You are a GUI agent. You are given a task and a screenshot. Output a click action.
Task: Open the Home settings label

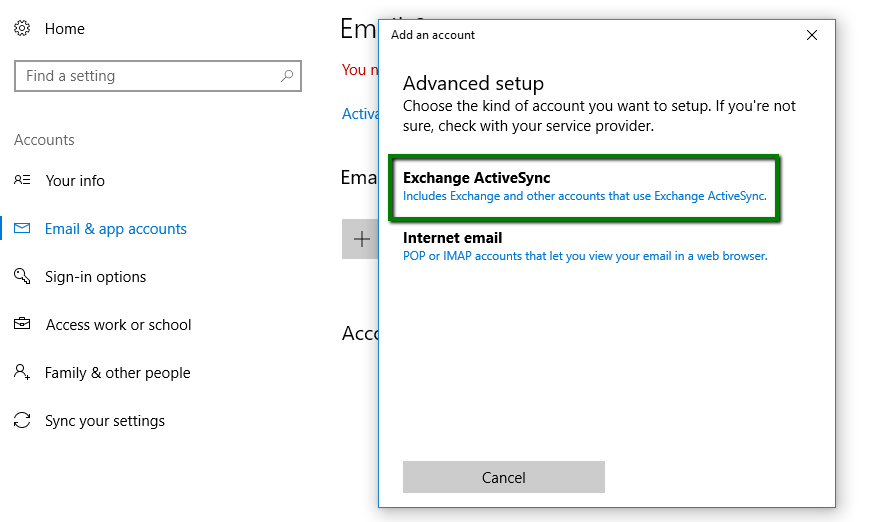pos(64,29)
